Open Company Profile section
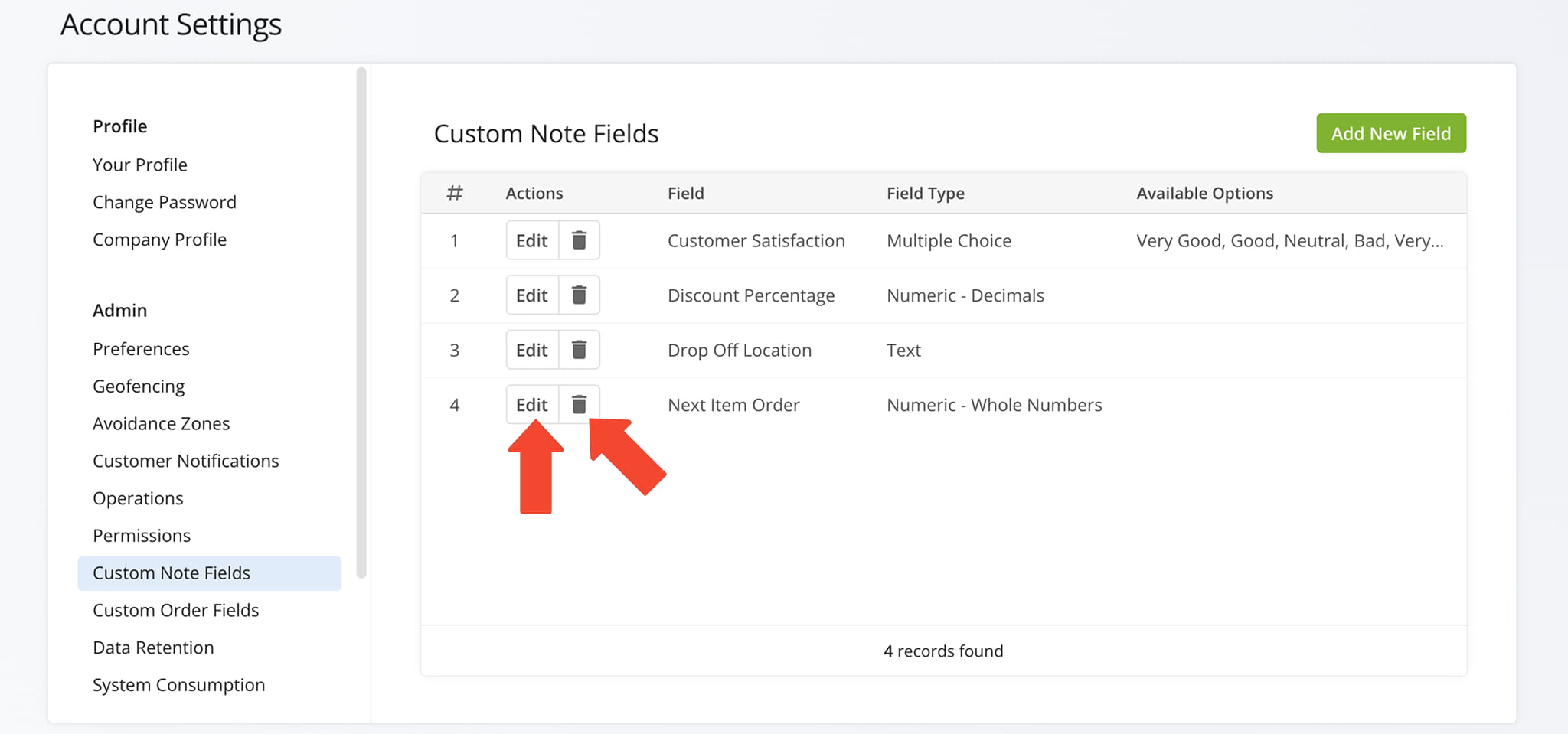This screenshot has height=734, width=1568. pos(160,240)
